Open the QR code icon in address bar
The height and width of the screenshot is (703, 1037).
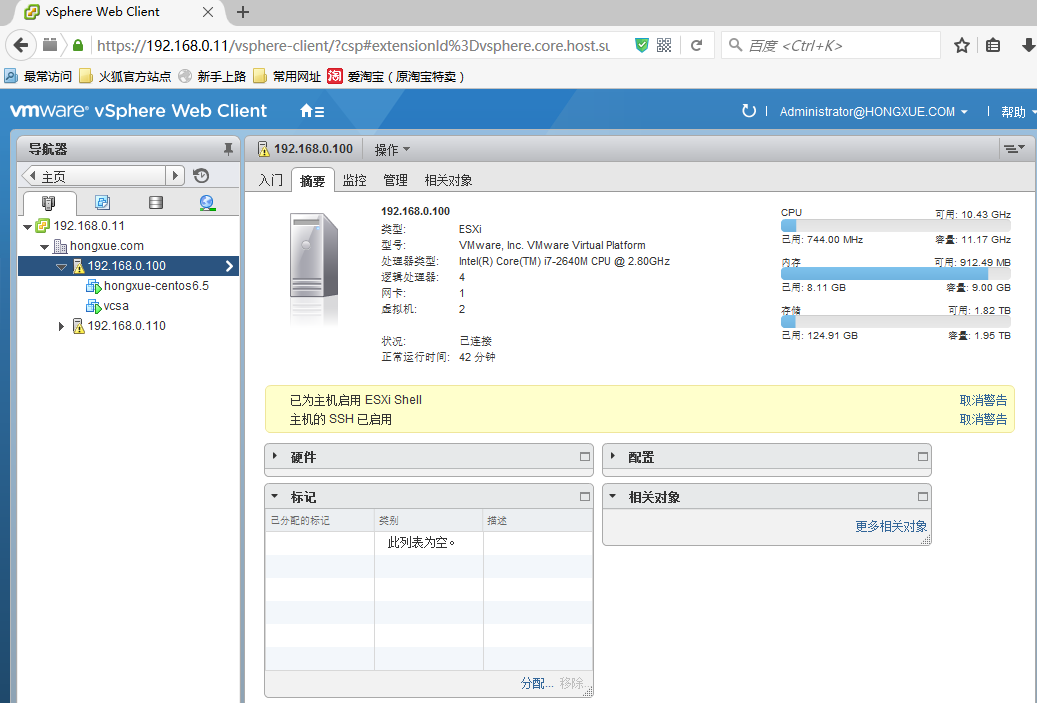[664, 45]
